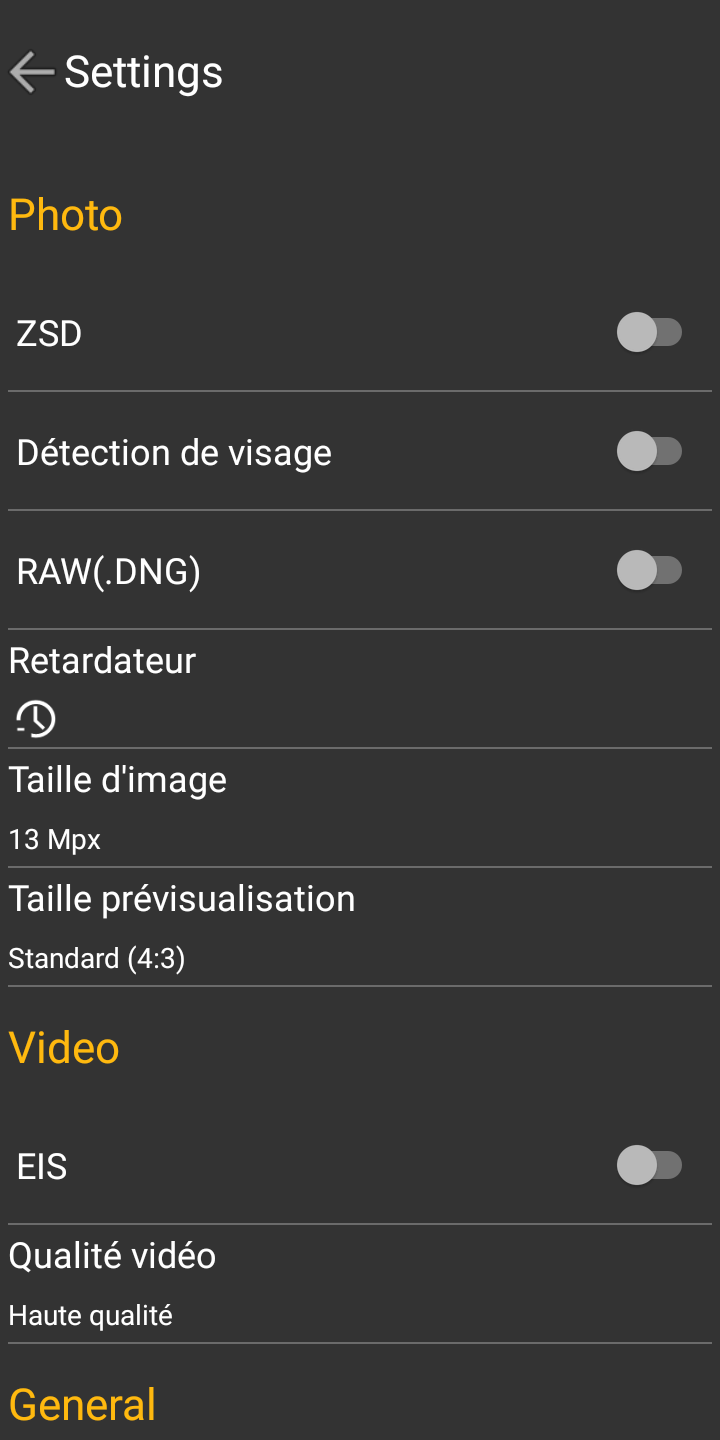Screen dimensions: 720x1440
Task: Toggle the ZSD switch
Action: [649, 333]
